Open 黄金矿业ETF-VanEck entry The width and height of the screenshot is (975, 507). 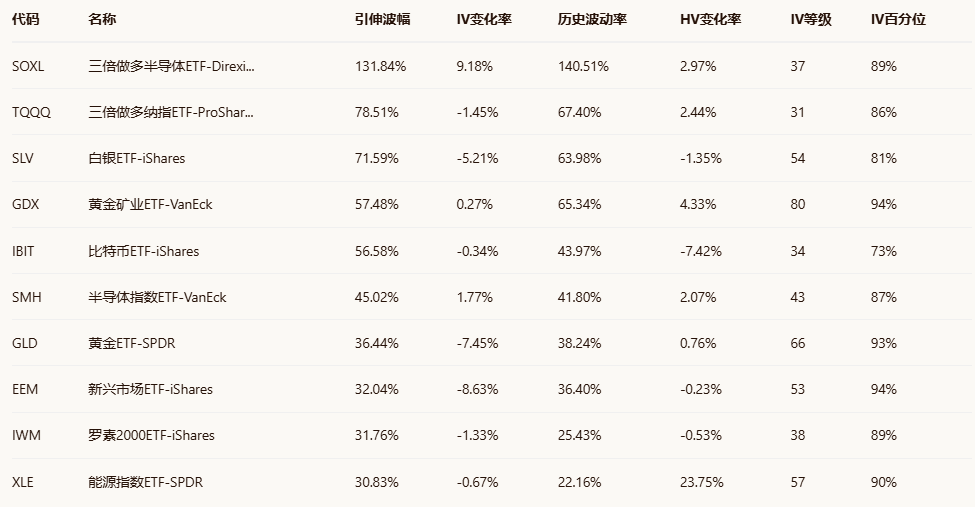click(x=150, y=204)
